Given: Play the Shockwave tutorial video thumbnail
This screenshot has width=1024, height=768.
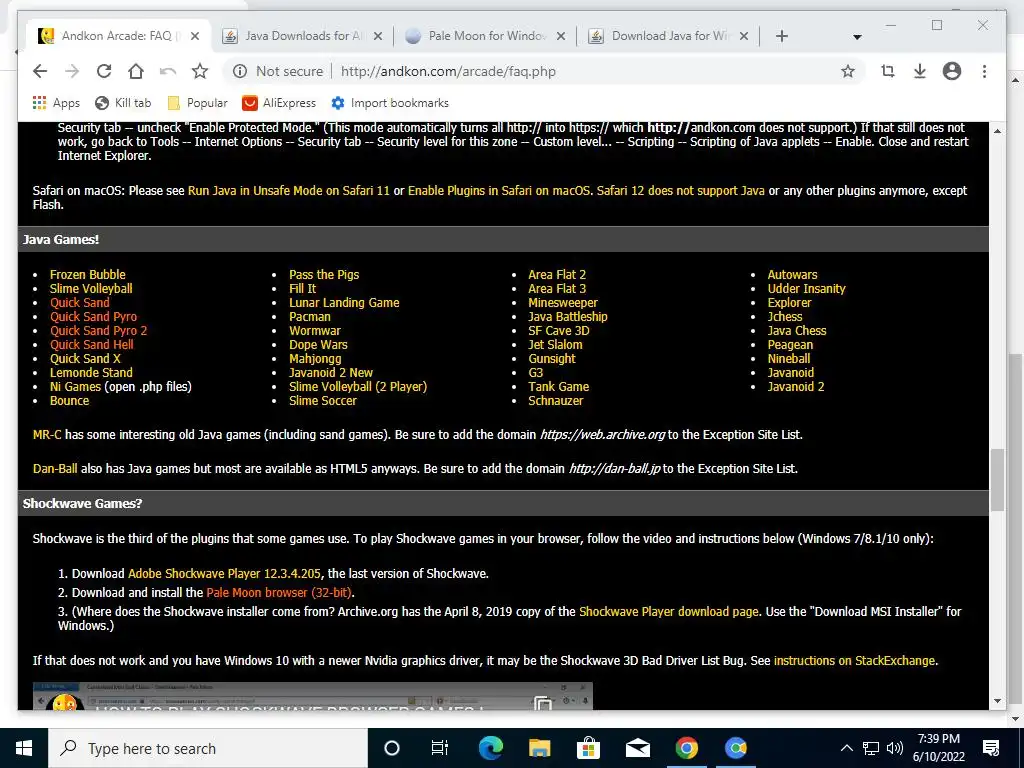Looking at the screenshot, I should (x=313, y=696).
